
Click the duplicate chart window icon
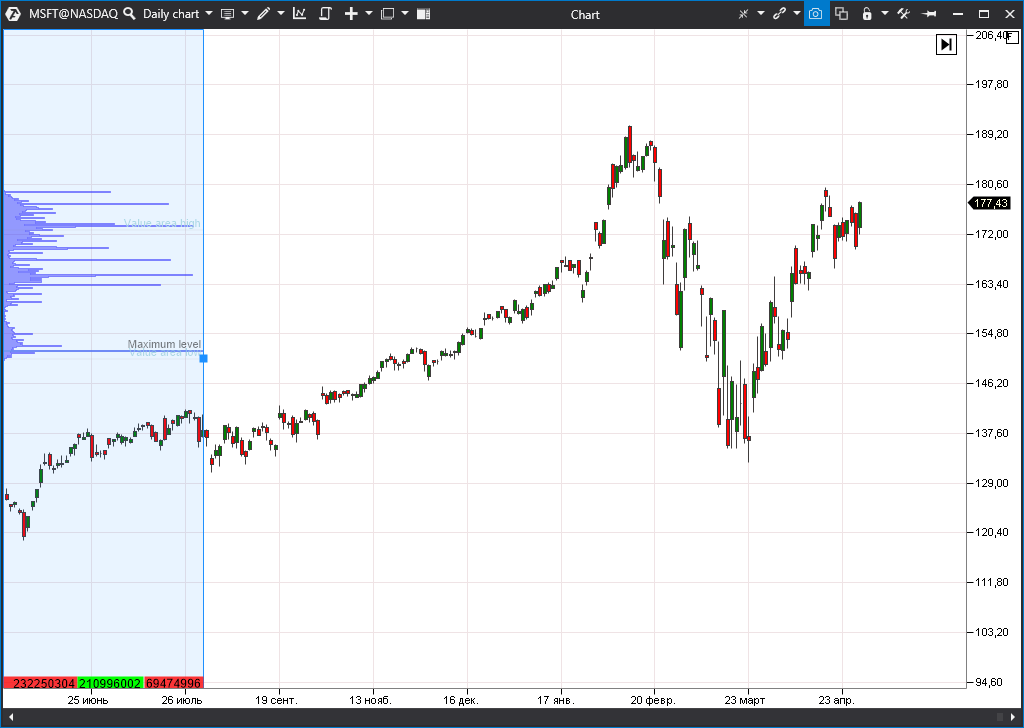[841, 14]
